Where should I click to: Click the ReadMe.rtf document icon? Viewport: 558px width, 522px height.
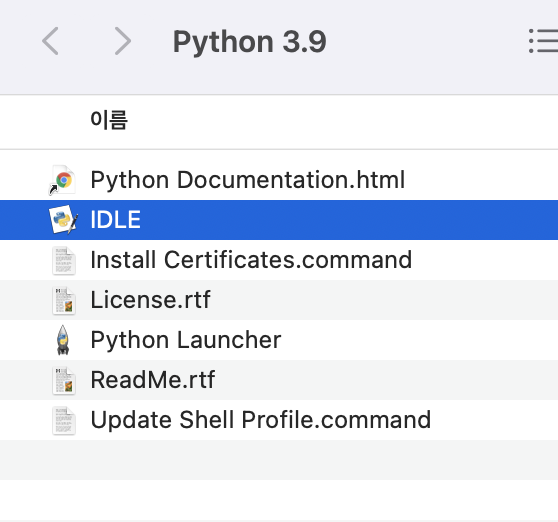64,380
